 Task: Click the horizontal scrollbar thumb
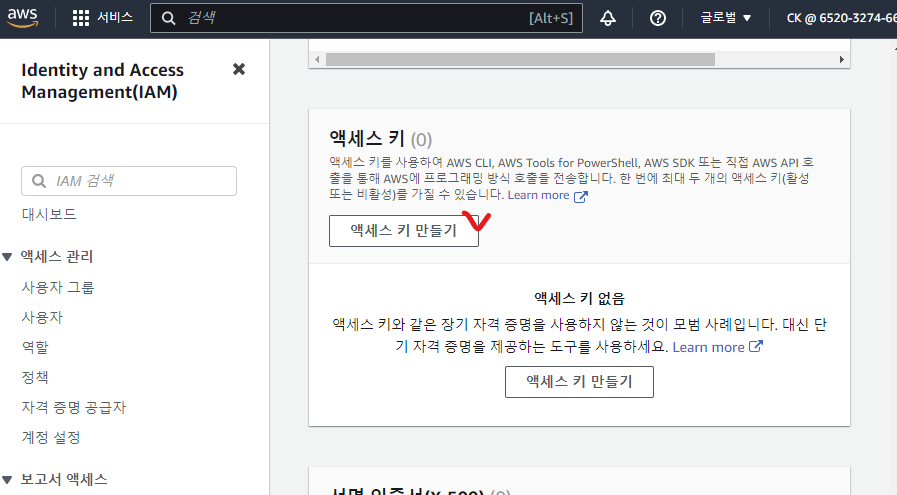pos(521,60)
